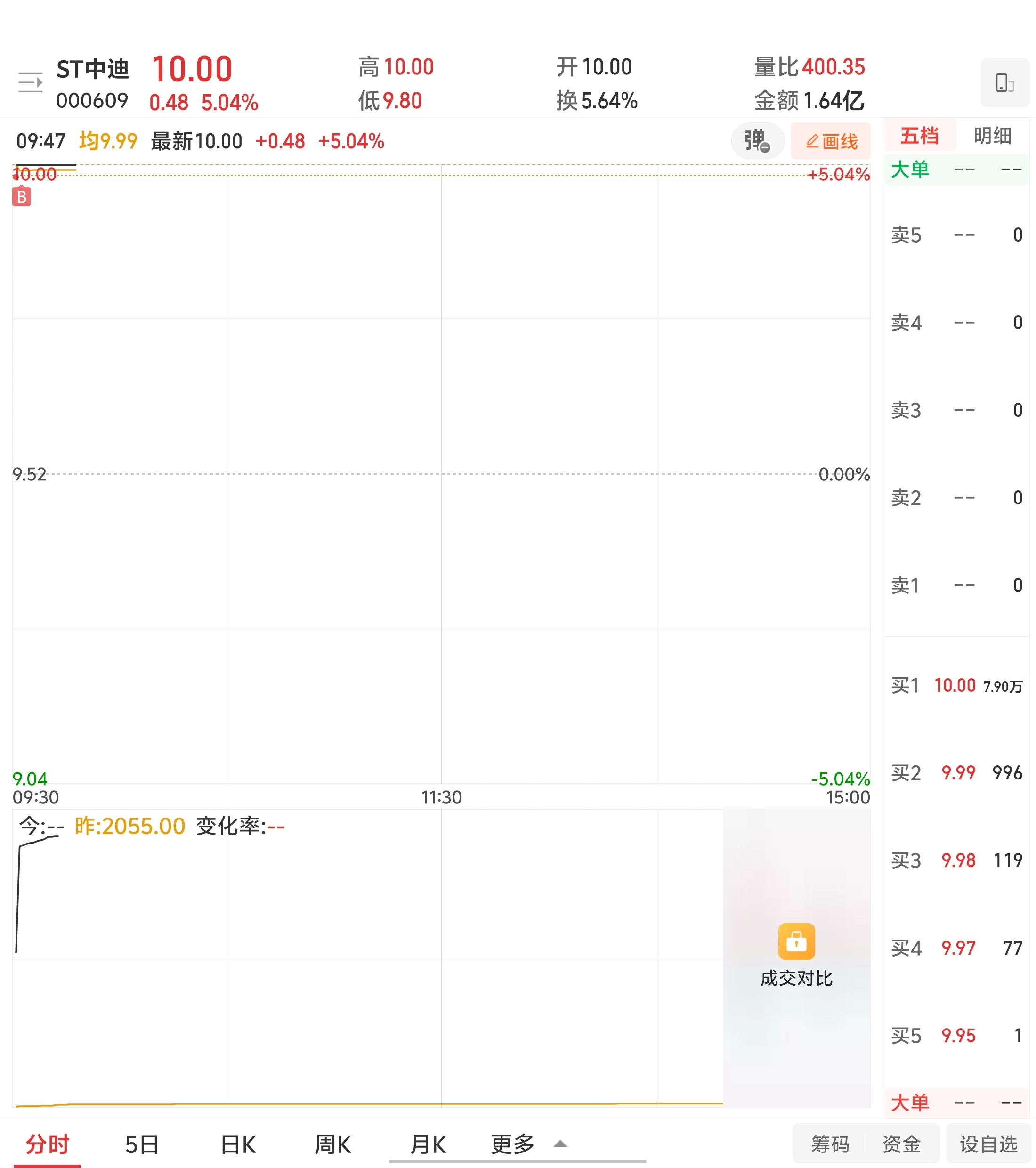
Task: Select the 5日 chart tab
Action: [142, 1144]
